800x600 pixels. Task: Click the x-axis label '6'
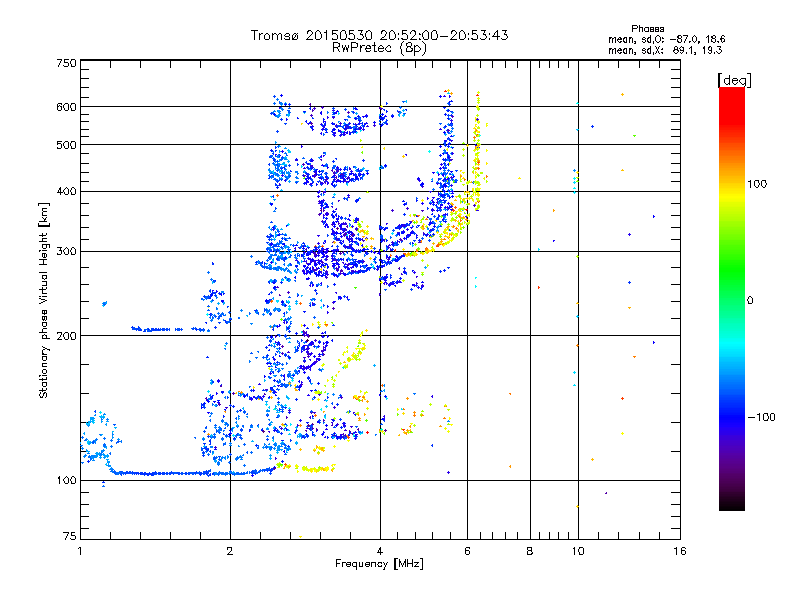coord(467,551)
